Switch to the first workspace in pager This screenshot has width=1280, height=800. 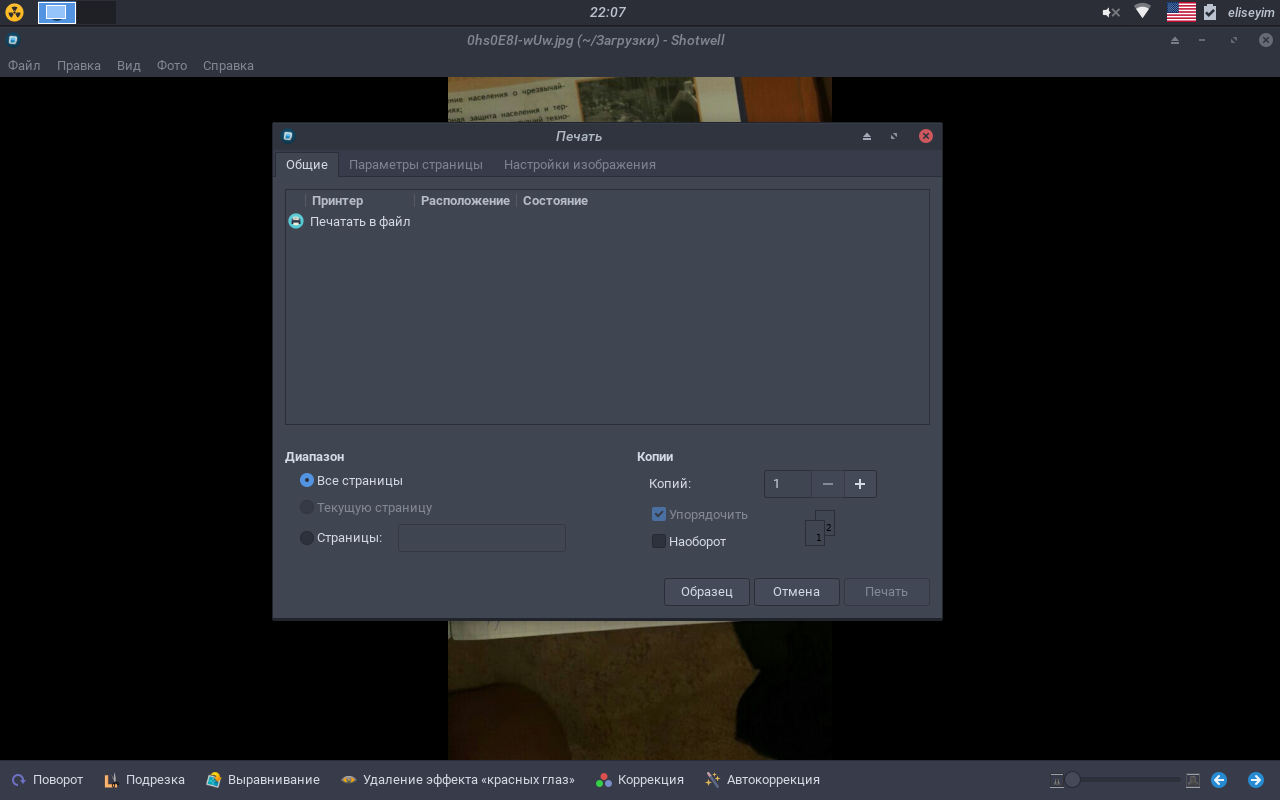click(57, 12)
